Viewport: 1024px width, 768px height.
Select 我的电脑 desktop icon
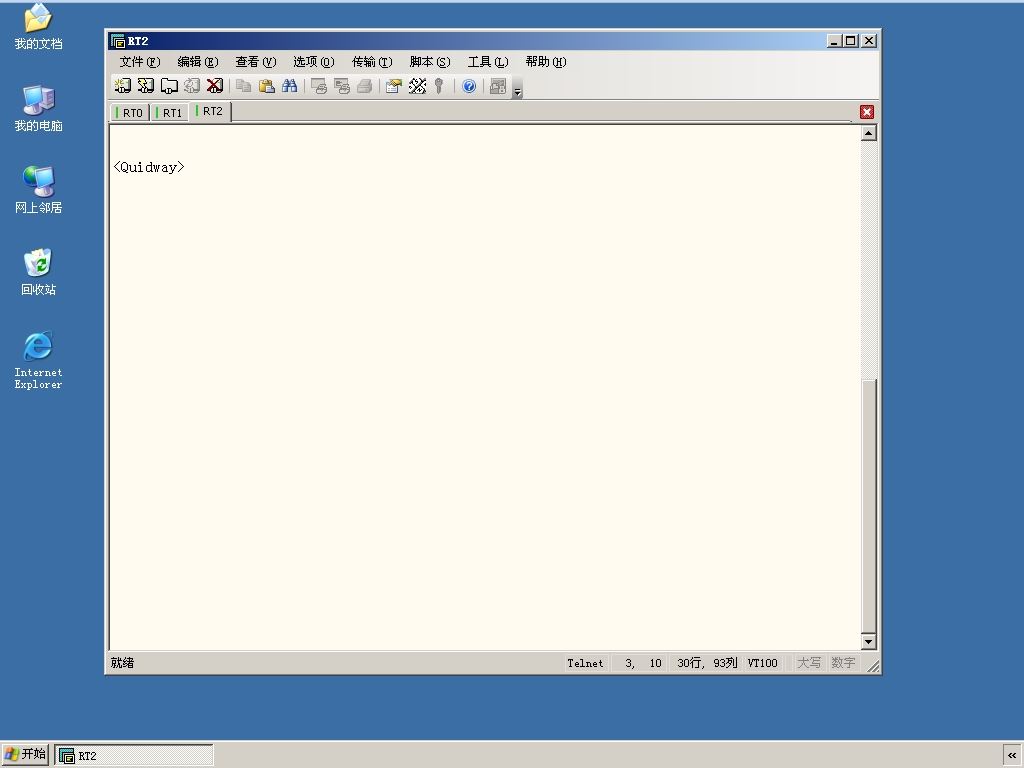(38, 108)
